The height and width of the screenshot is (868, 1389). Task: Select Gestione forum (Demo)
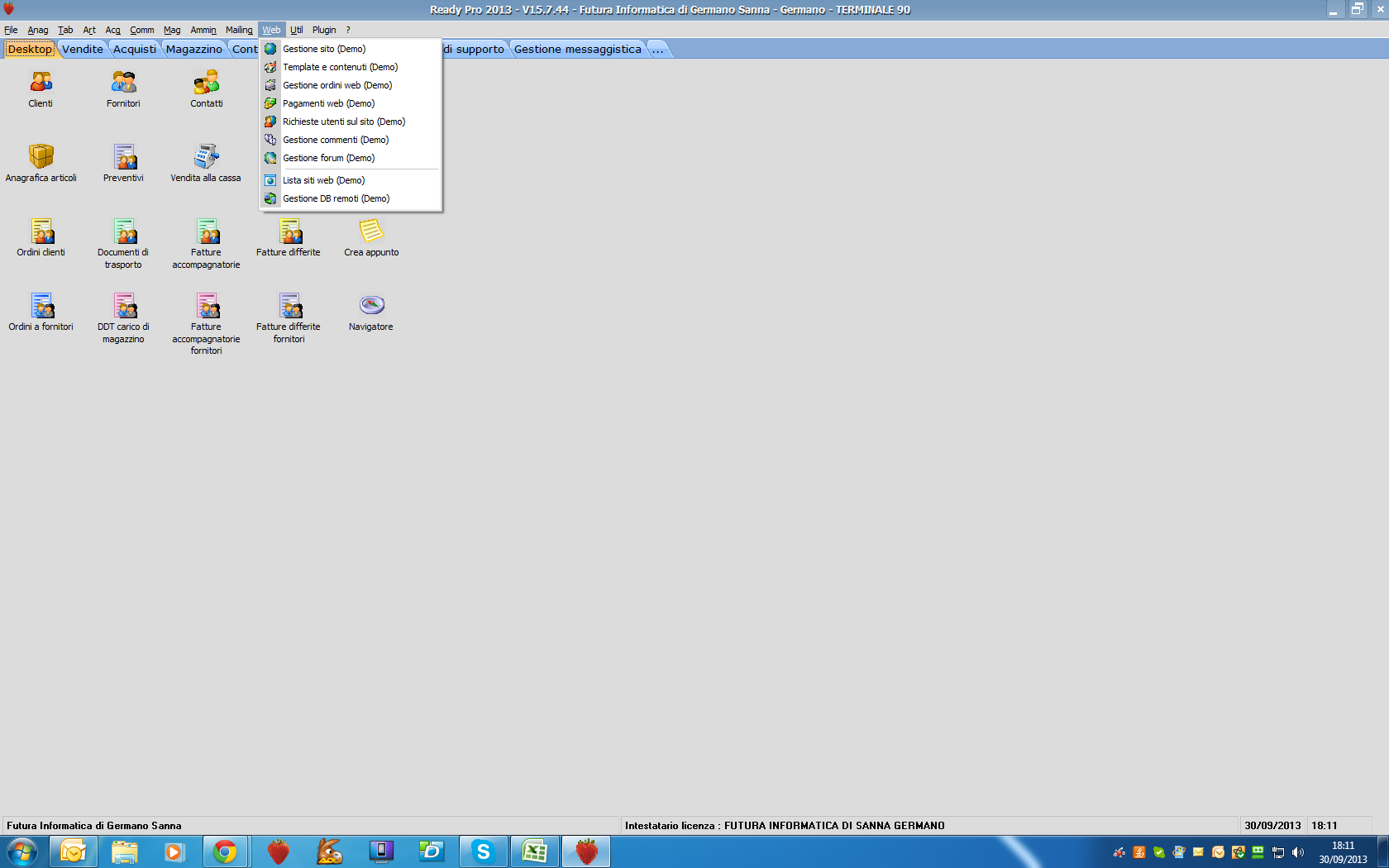(351, 158)
